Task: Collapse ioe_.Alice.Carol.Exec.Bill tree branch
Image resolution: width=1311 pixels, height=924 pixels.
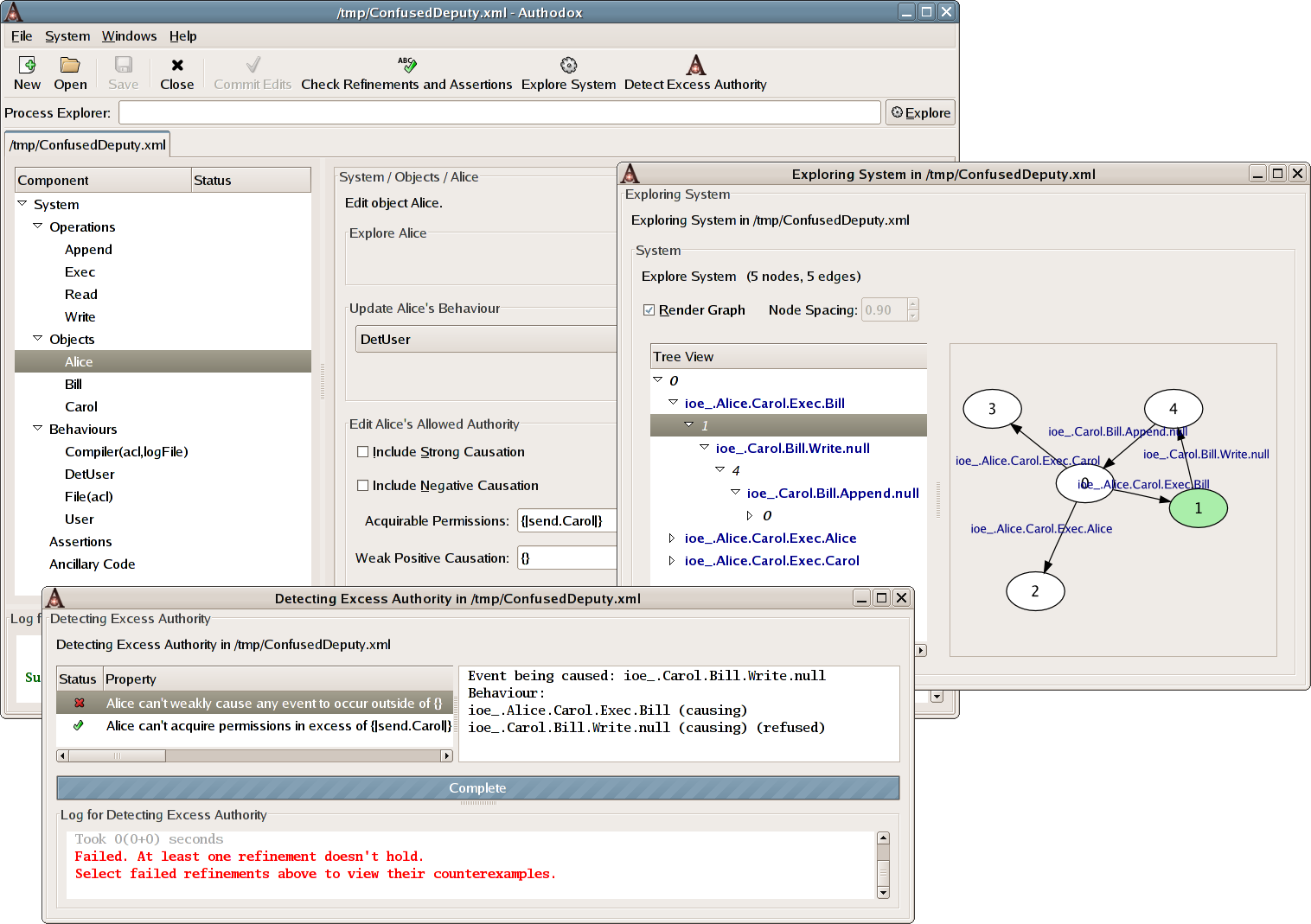Action: [674, 402]
